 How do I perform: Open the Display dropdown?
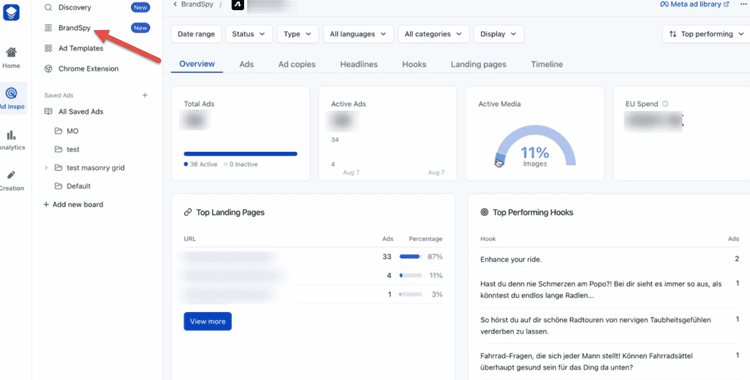point(499,34)
